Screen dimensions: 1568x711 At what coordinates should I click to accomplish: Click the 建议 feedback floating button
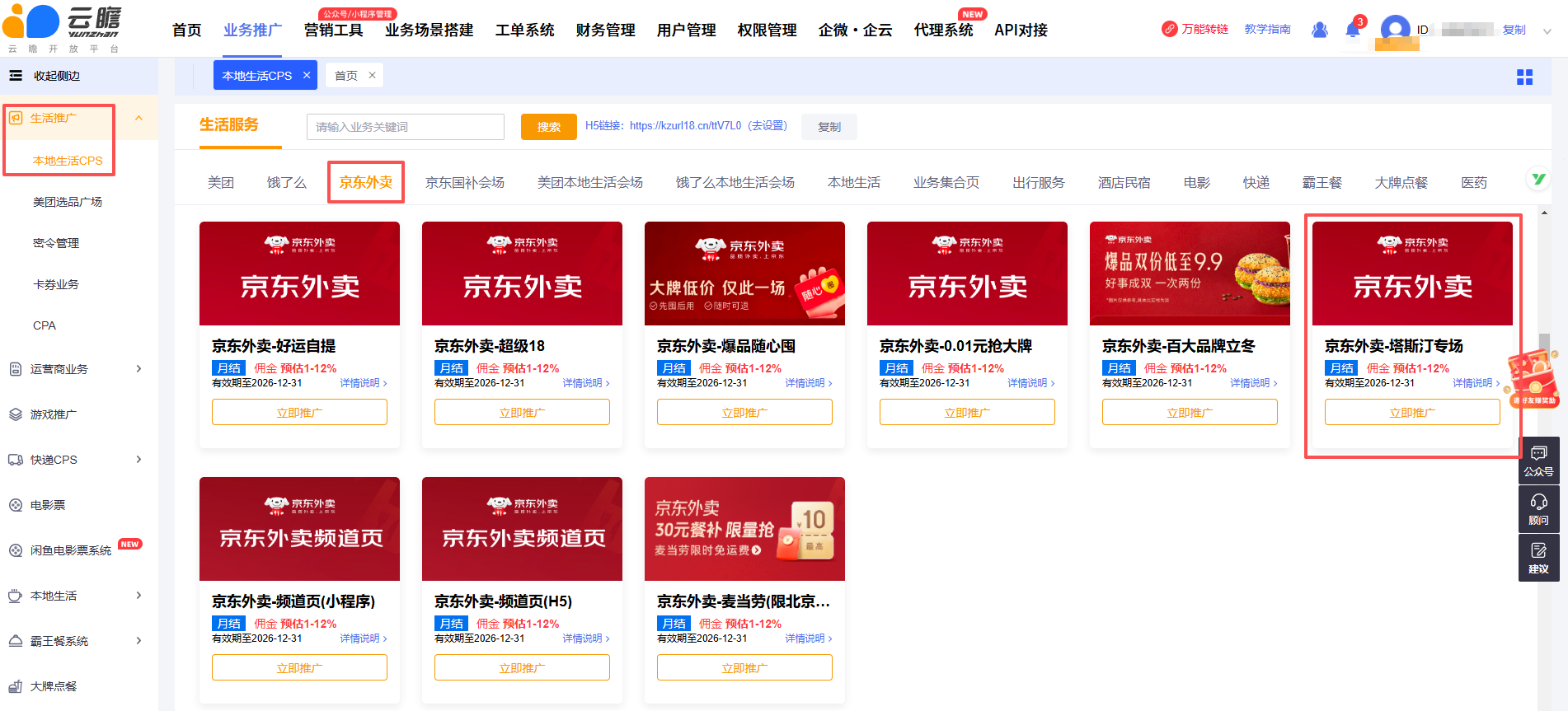point(1538,558)
